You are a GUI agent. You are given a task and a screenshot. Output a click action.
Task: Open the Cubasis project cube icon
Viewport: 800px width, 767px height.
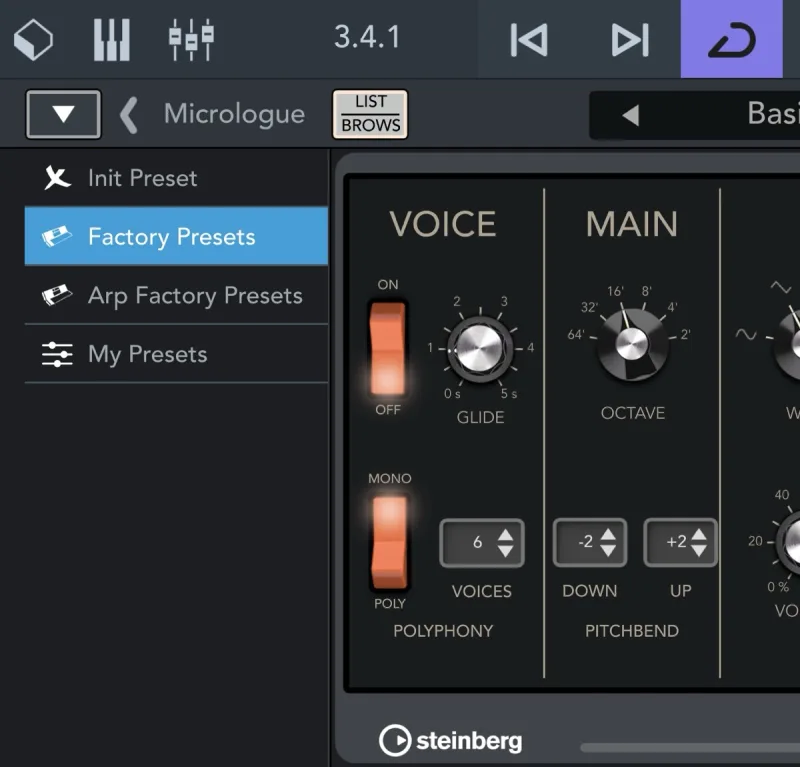pos(33,39)
